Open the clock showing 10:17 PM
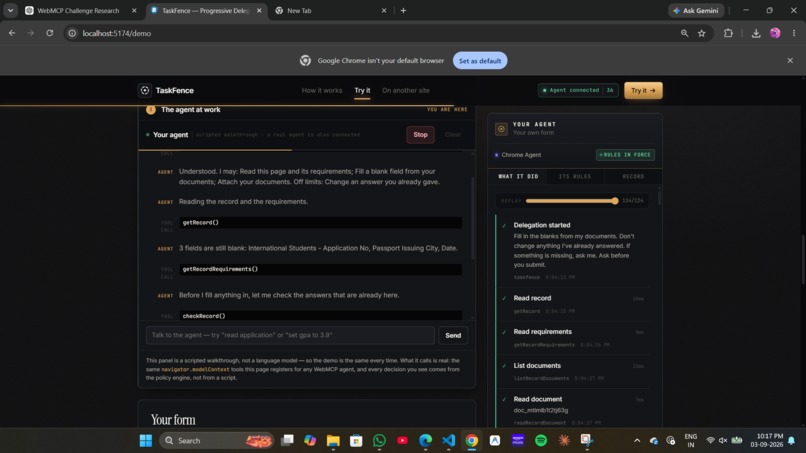 (766, 441)
